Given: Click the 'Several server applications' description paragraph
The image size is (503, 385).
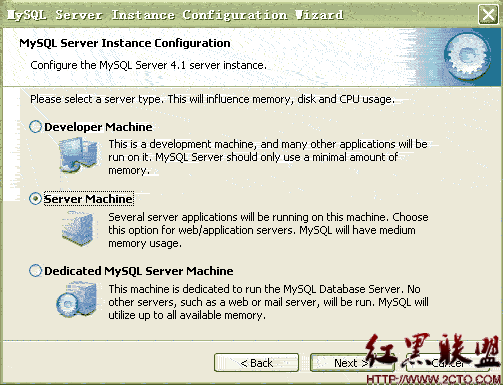Looking at the screenshot, I should [268, 230].
